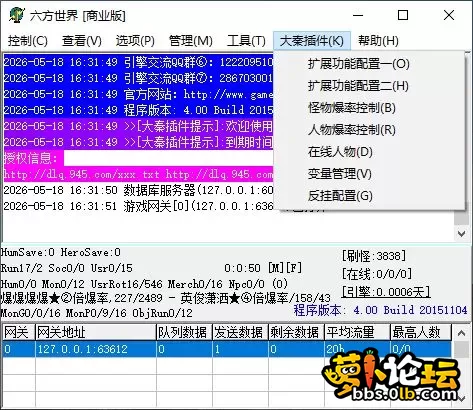Open the 选项(P) menu

[x=135, y=41]
